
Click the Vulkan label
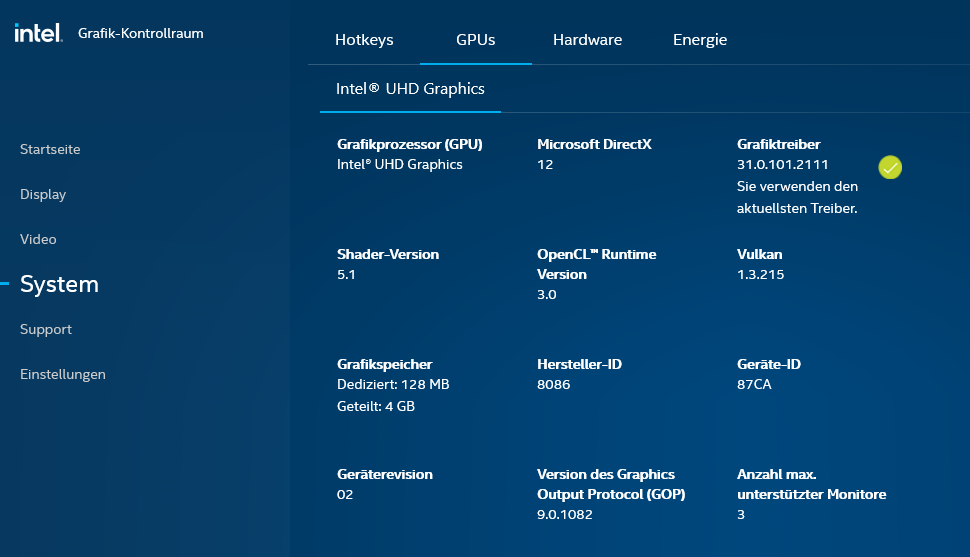click(759, 254)
